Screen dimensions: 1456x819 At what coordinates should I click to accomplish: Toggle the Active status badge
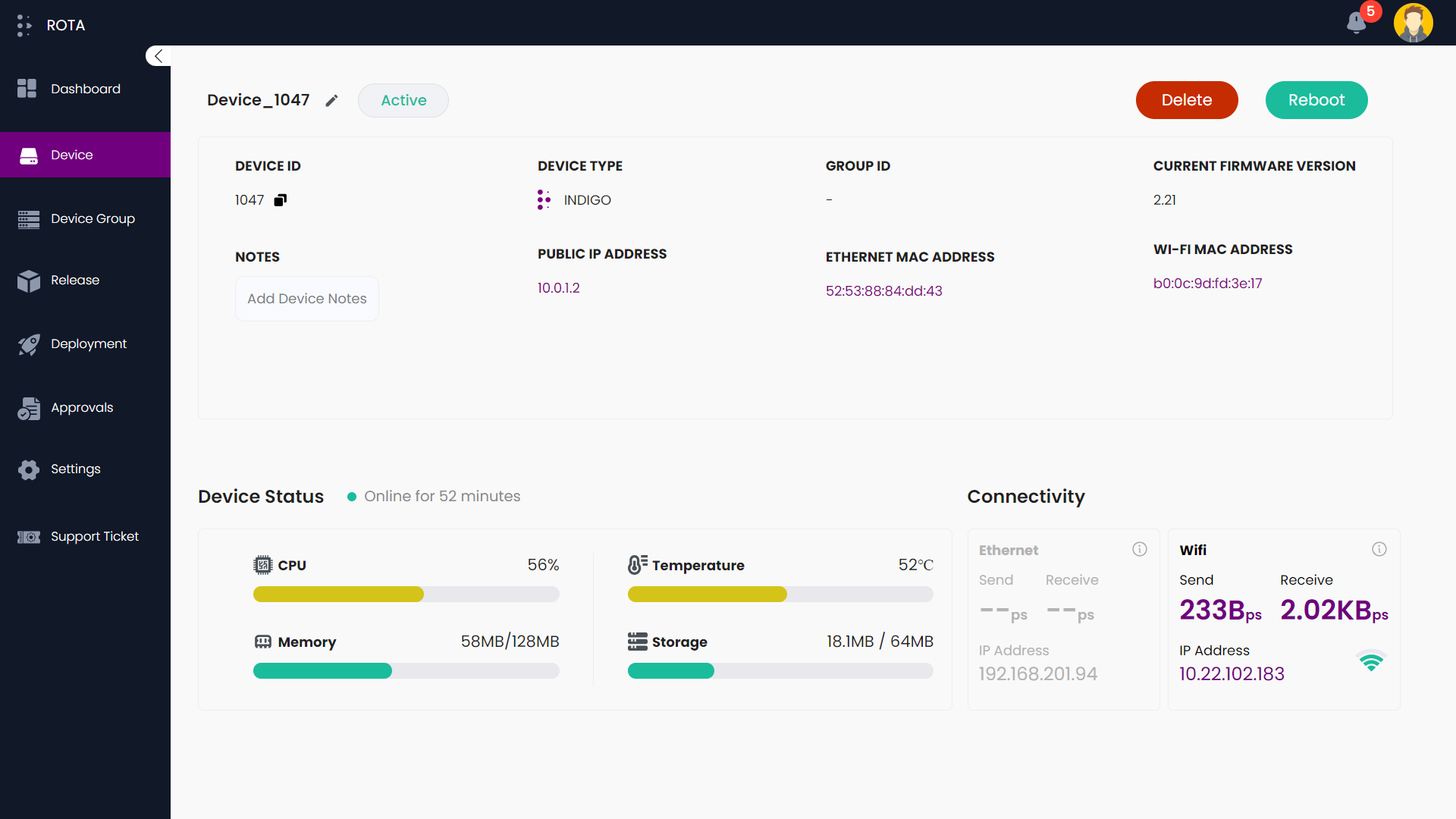[x=403, y=101]
